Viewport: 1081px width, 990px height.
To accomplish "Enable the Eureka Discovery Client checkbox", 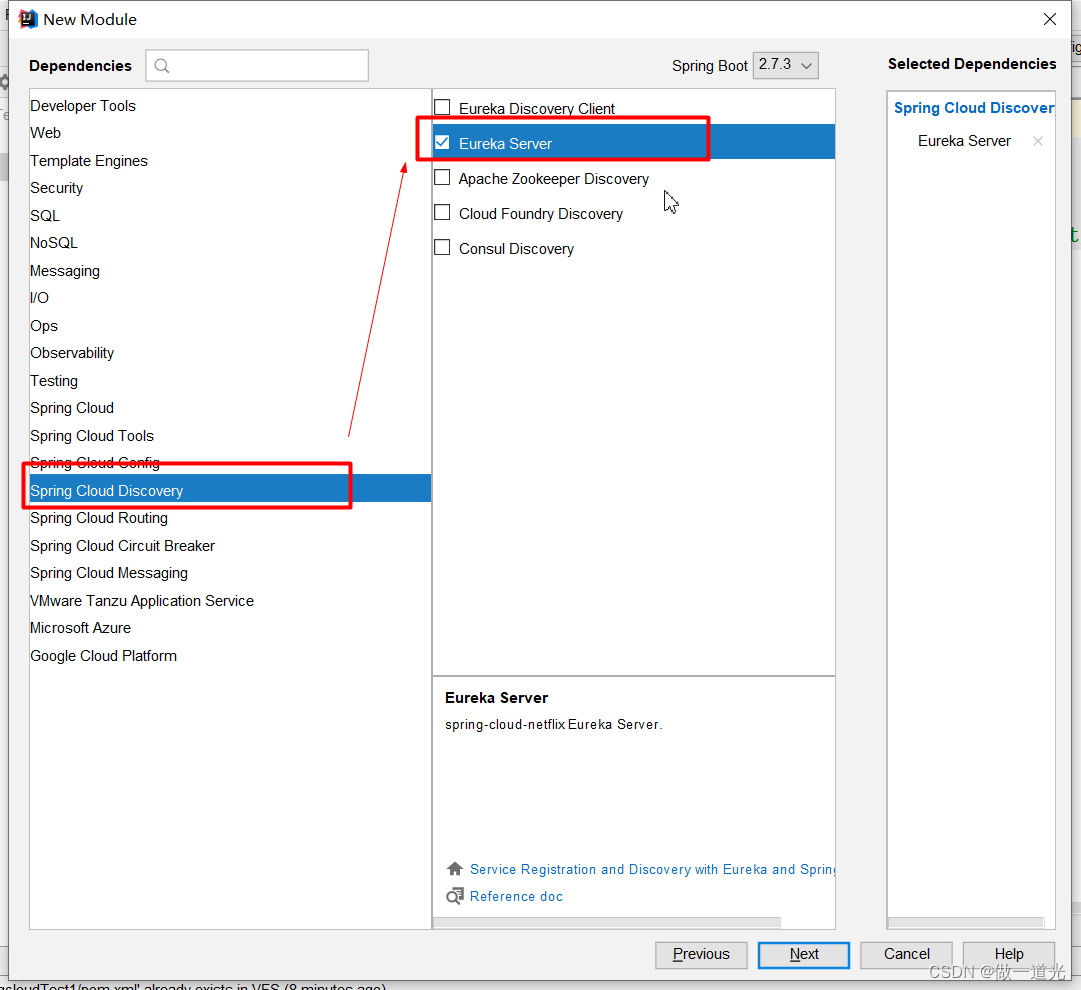I will (x=442, y=108).
